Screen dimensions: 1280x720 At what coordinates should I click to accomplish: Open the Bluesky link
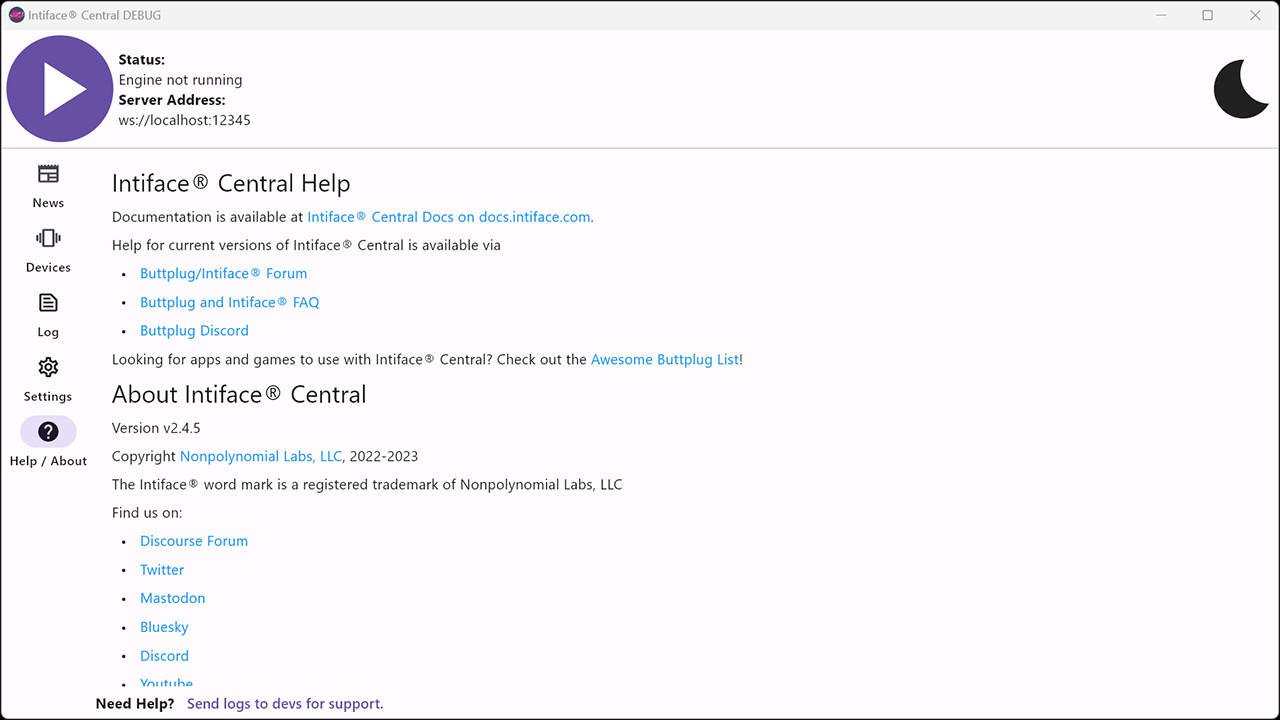163,626
